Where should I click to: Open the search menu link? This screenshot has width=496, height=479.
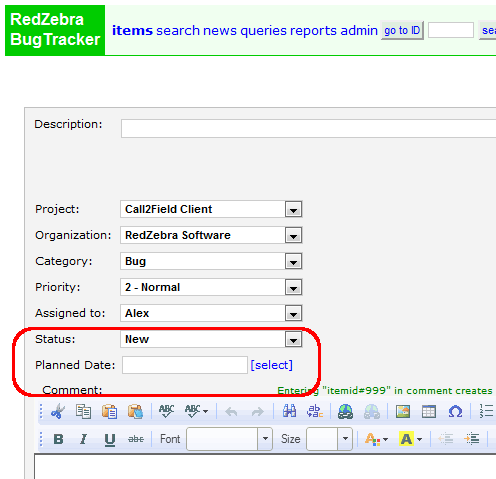click(178, 31)
